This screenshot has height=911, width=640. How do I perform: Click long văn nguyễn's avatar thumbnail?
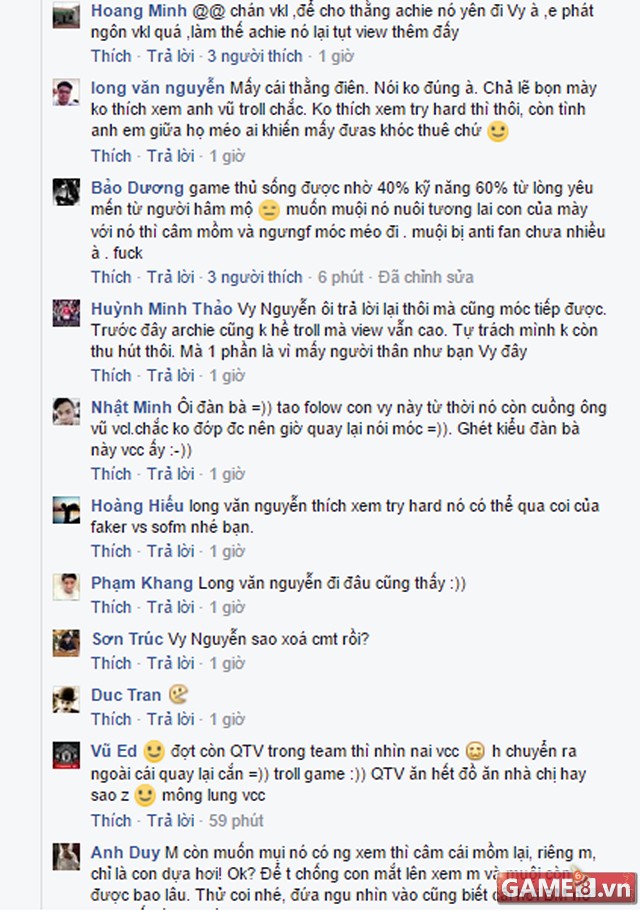click(66, 92)
